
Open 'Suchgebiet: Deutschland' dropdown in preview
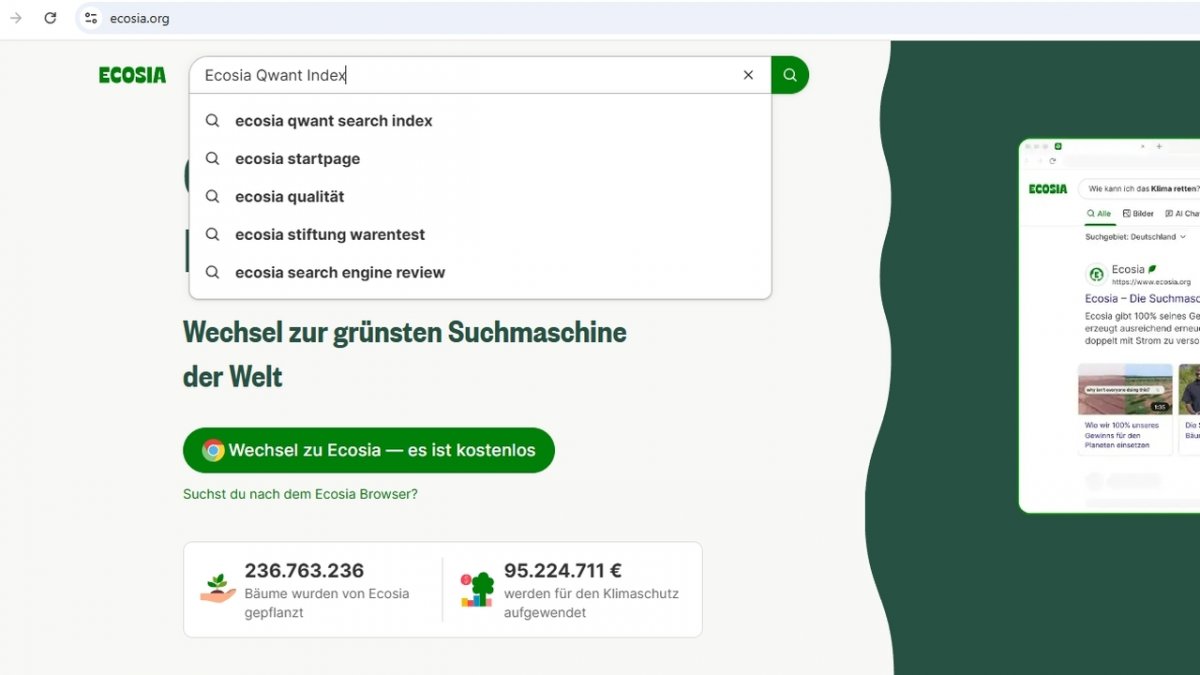1136,237
